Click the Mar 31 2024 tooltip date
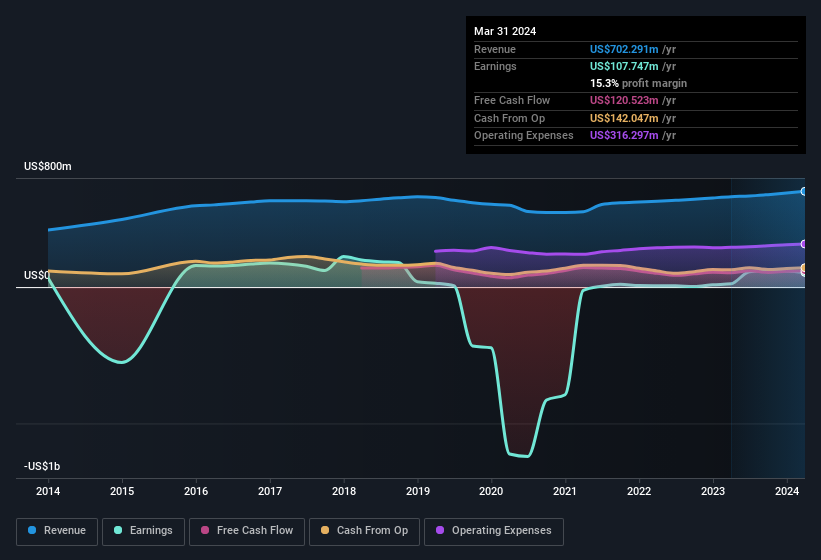The image size is (821, 560). click(x=505, y=31)
